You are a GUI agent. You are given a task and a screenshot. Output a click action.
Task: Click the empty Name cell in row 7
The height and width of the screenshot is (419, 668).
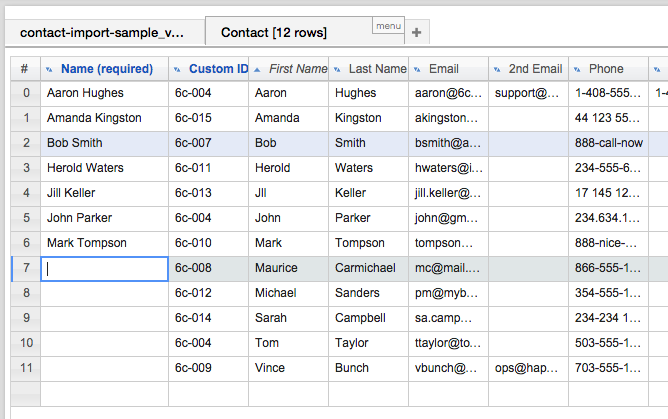click(x=104, y=268)
